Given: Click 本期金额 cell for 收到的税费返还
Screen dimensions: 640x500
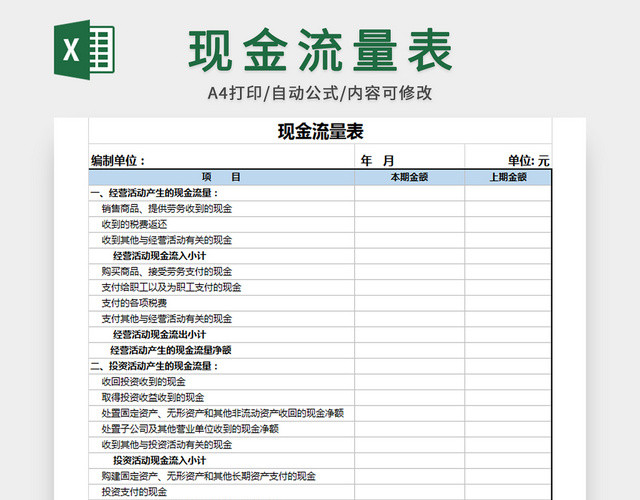Looking at the screenshot, I should 409,224.
